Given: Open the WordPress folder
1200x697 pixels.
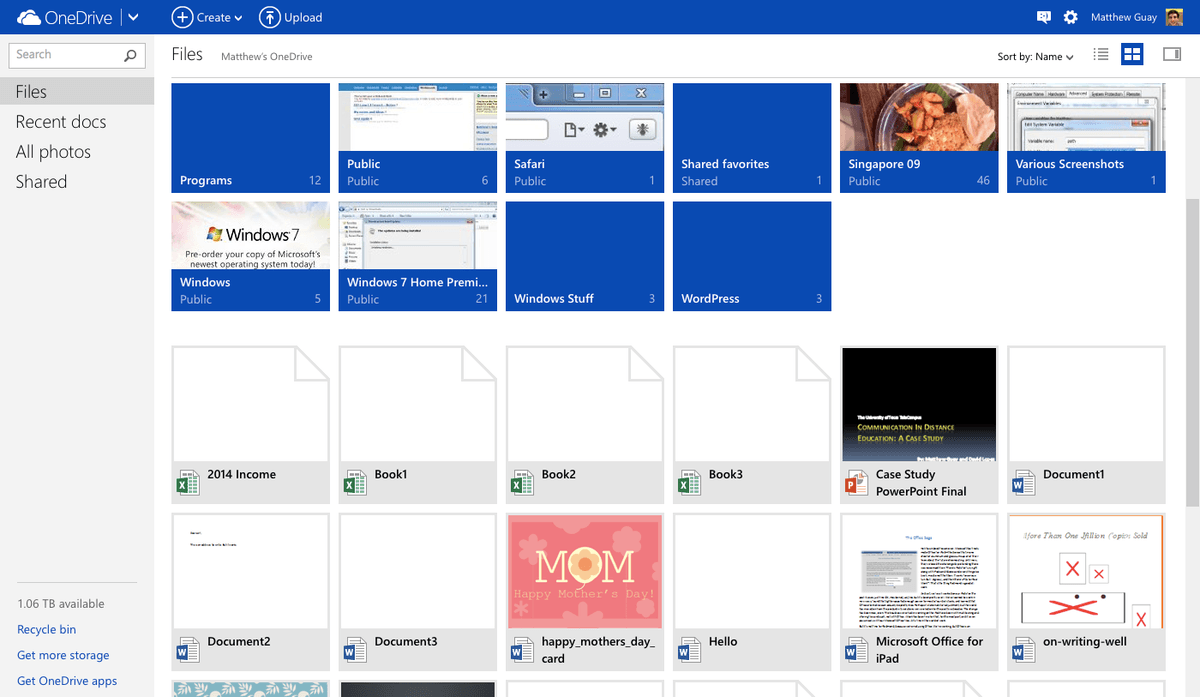Looking at the screenshot, I should [752, 256].
